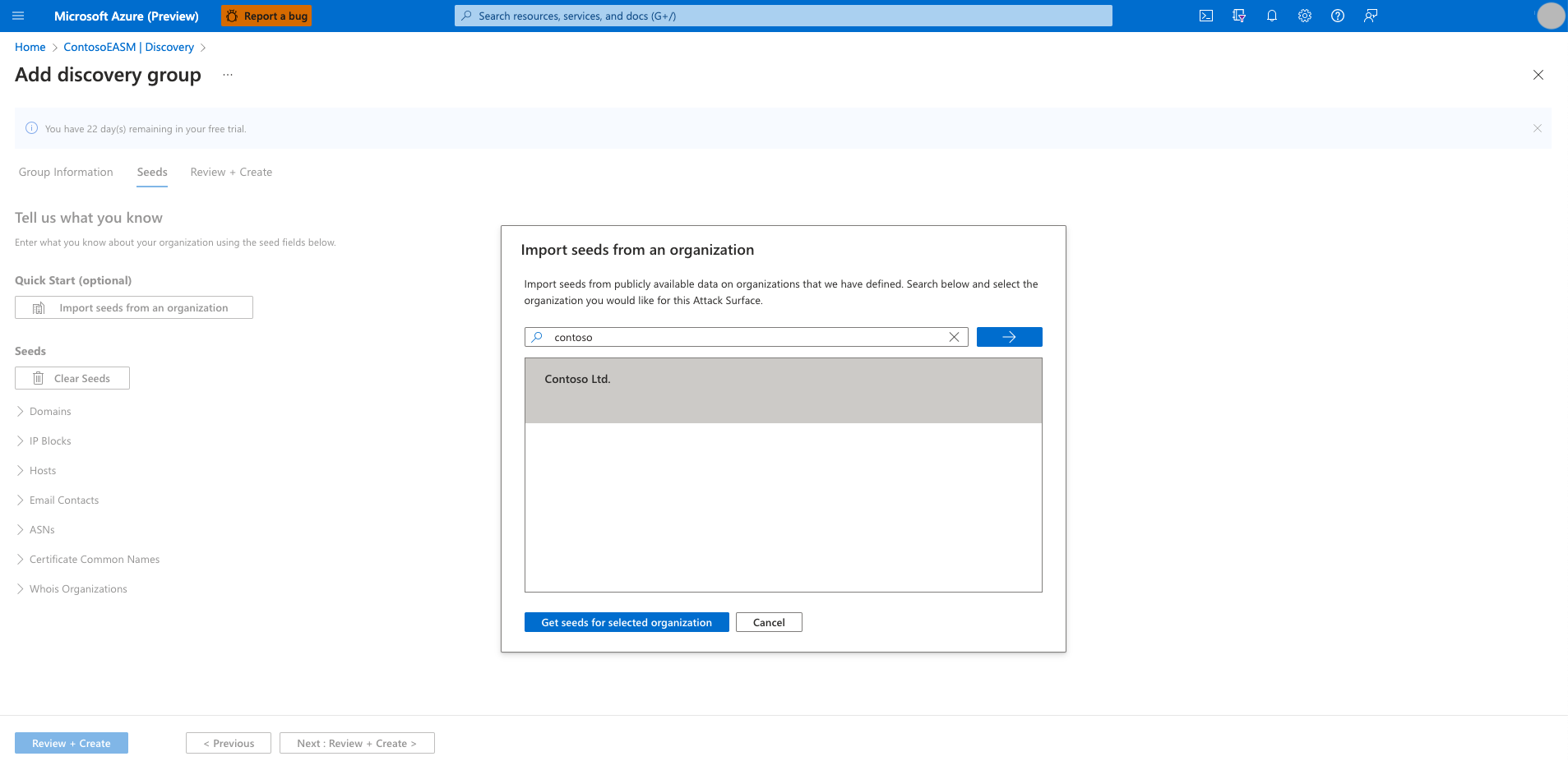This screenshot has height=761, width=1568.
Task: Click the Report a bug button
Action: pos(266,16)
